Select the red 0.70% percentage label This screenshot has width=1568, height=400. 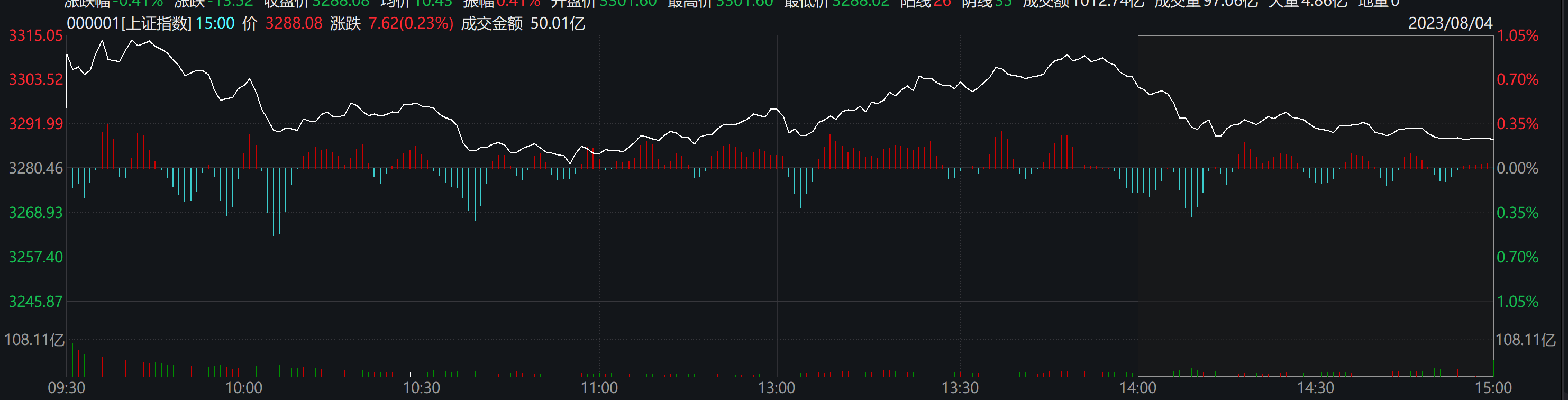pyautogui.click(x=1517, y=80)
